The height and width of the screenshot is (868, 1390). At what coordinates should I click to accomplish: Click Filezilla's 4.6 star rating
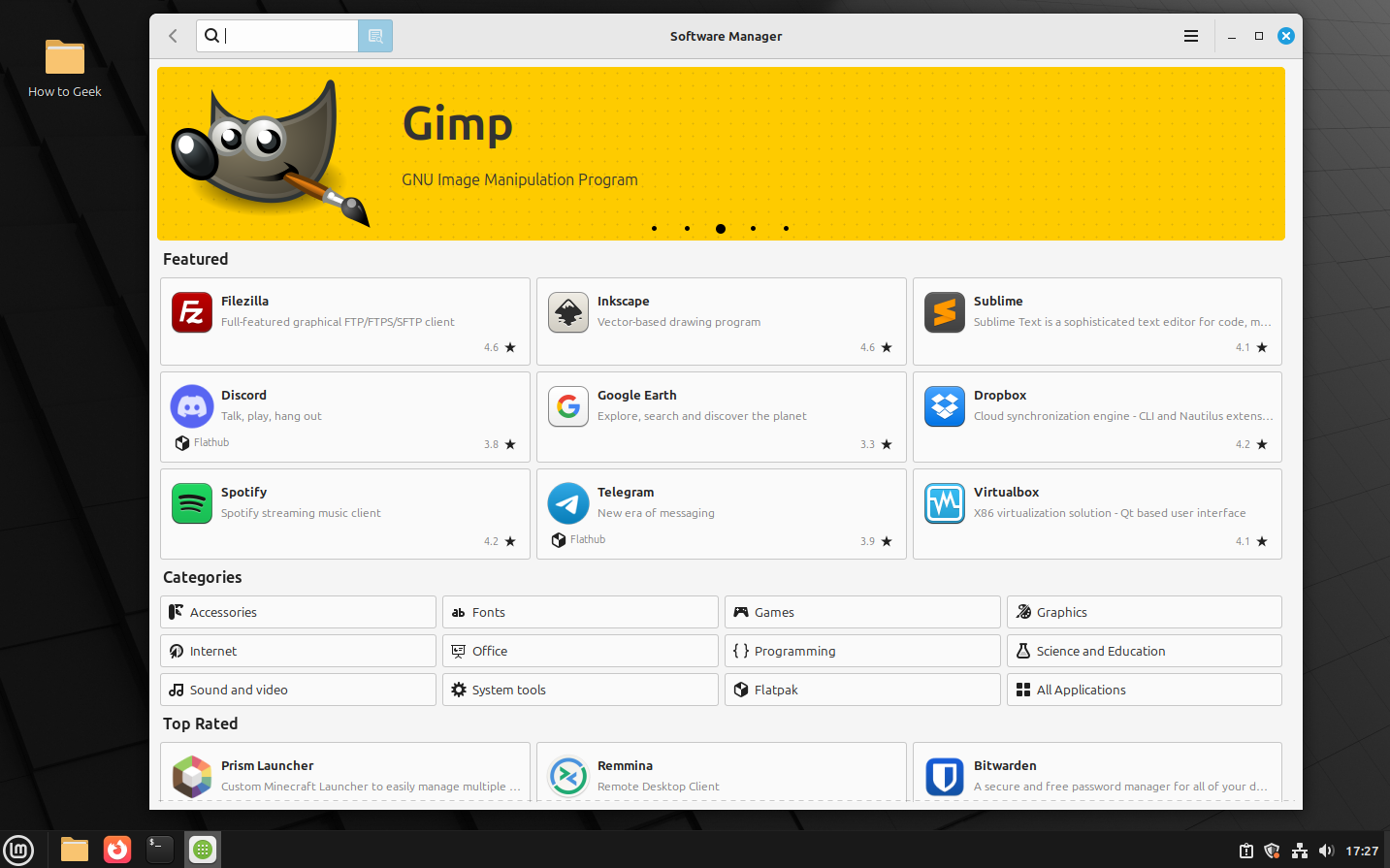[500, 347]
